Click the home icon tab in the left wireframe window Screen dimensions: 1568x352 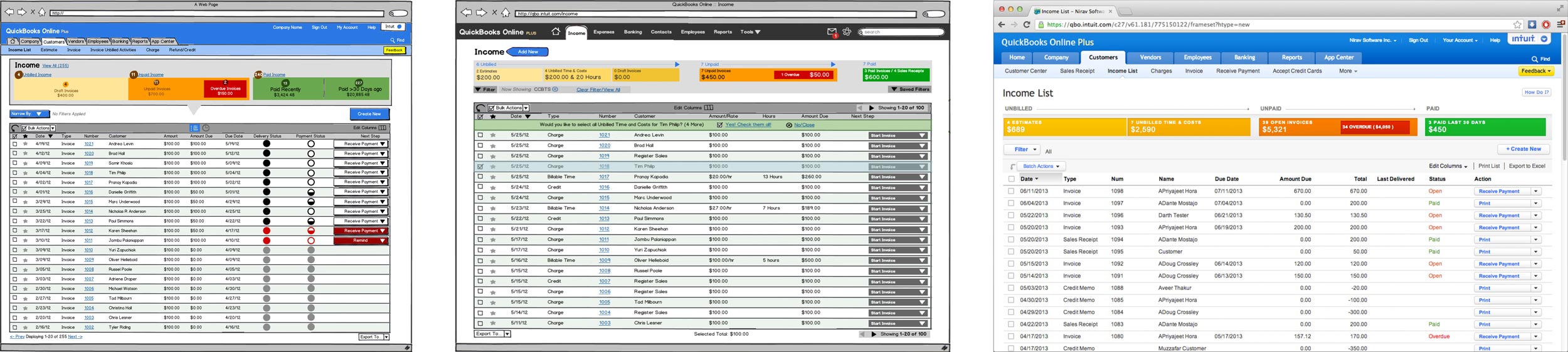pos(13,41)
